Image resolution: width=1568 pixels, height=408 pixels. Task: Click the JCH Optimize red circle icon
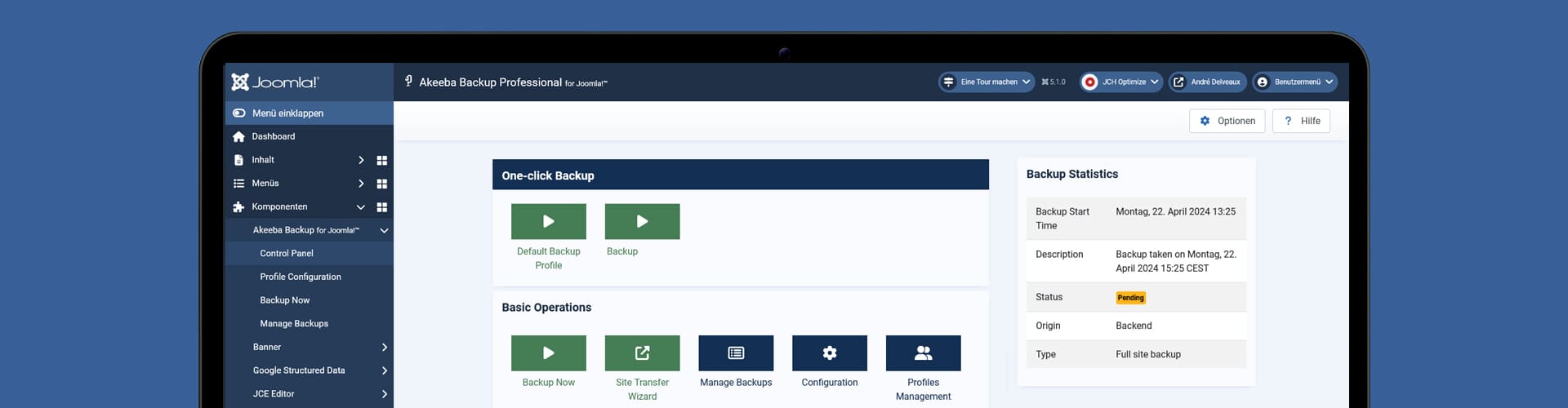[1089, 82]
